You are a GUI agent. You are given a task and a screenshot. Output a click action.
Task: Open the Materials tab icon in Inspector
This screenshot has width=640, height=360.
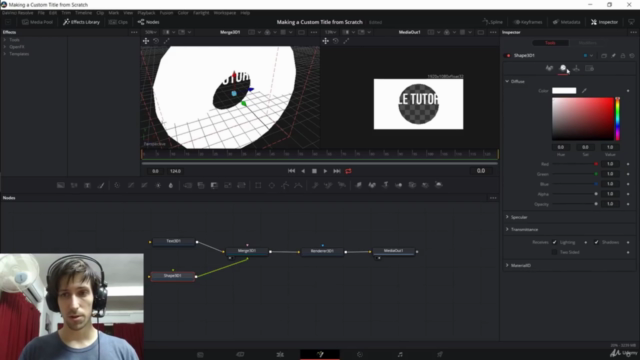coord(563,68)
